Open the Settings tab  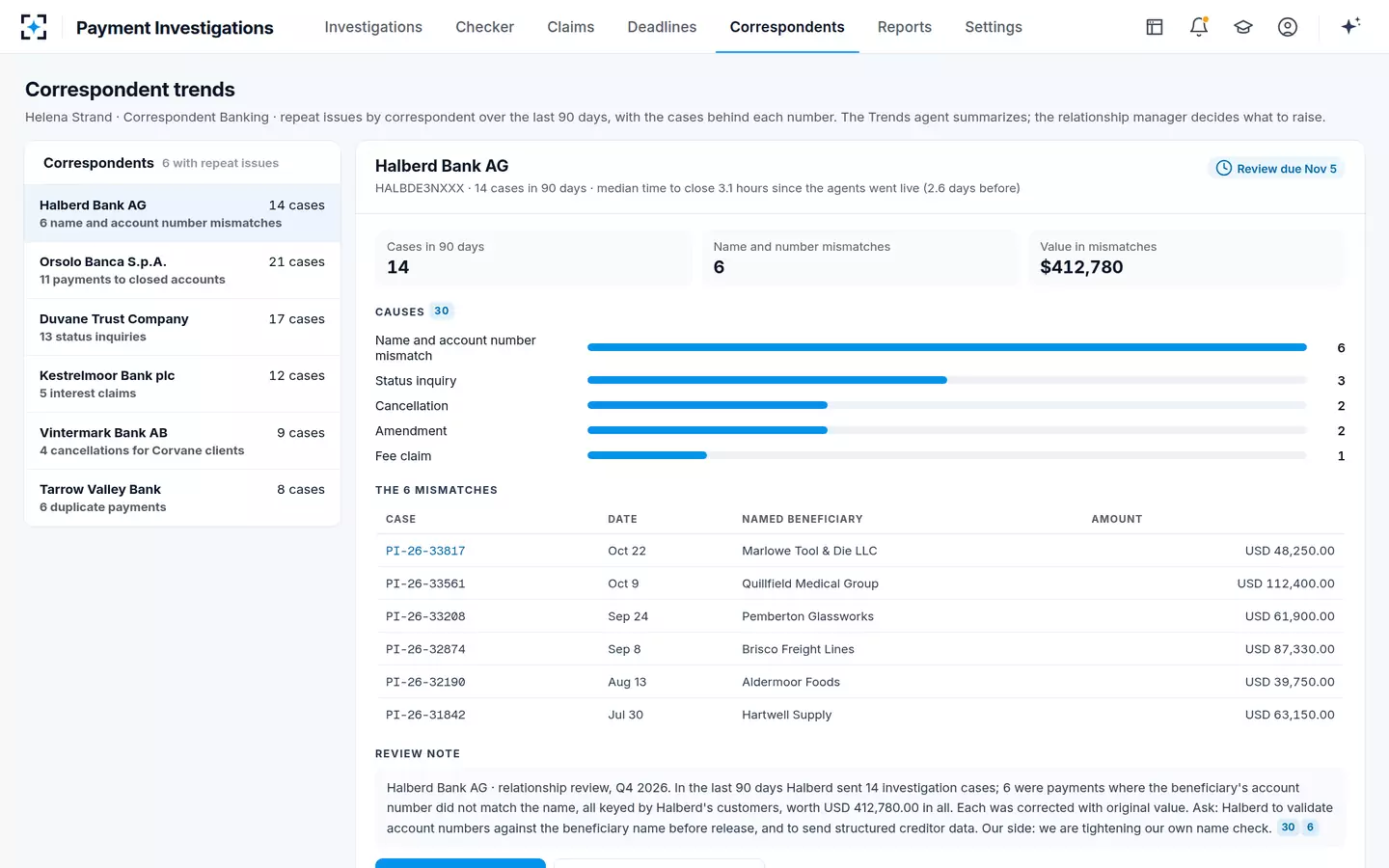994,27
